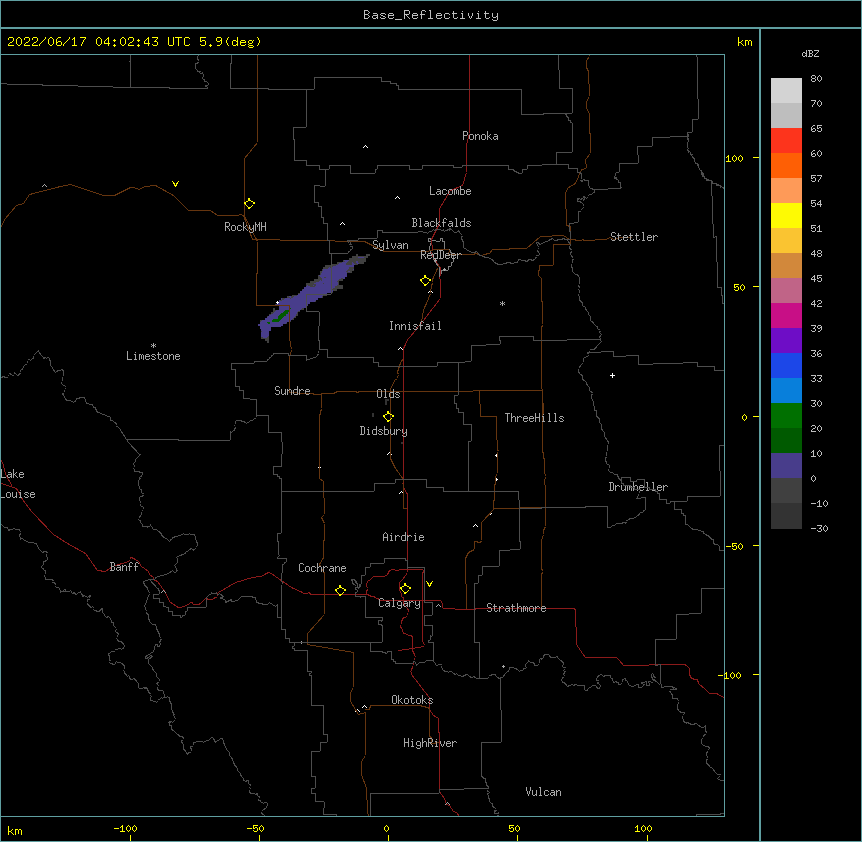Click the Okotoks town label
The width and height of the screenshot is (862, 842).
tap(412, 700)
